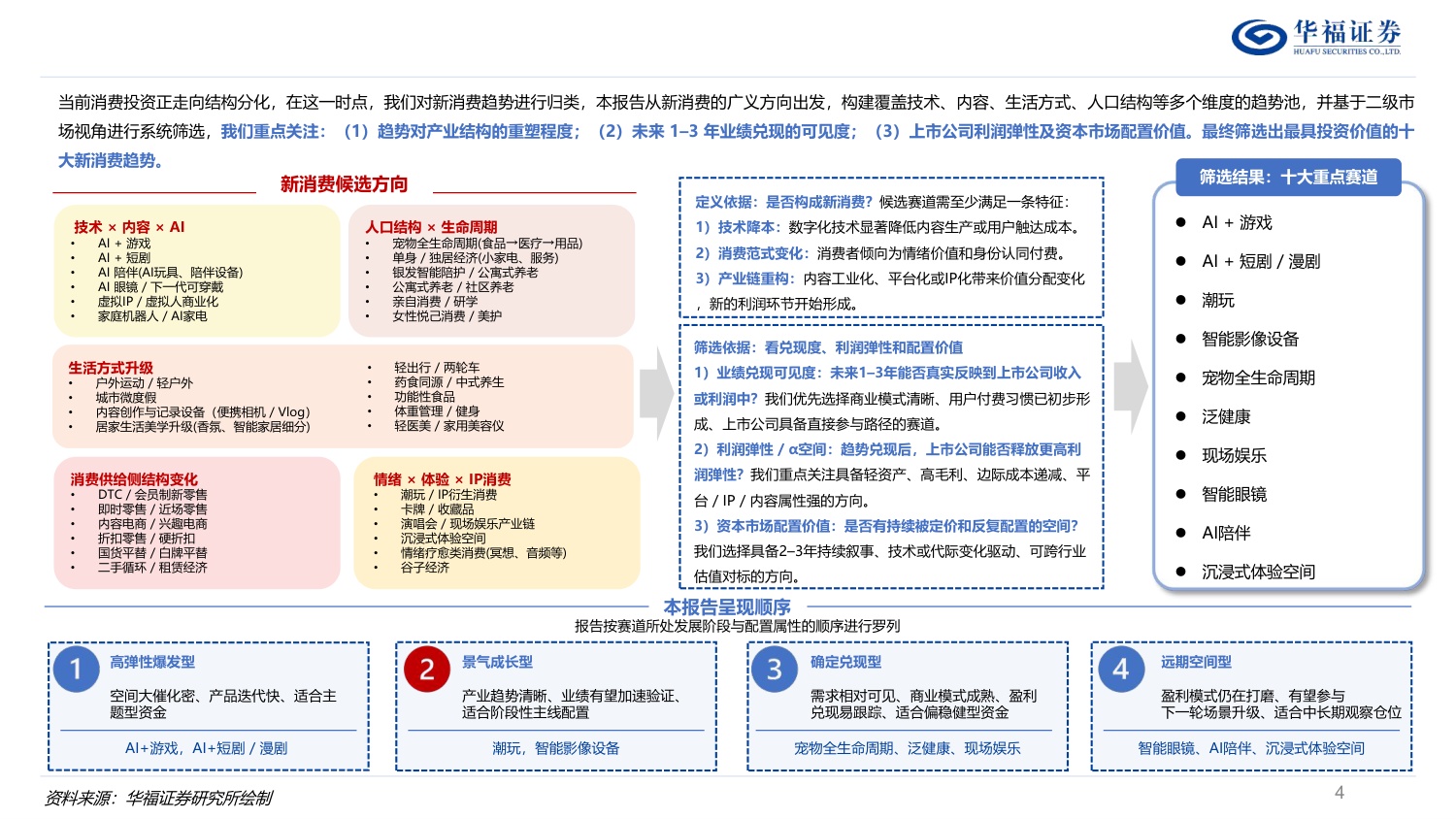Click the 定义依据:是否构成新消费? line
Image resolution: width=1456 pixels, height=819 pixels.
coord(882,202)
